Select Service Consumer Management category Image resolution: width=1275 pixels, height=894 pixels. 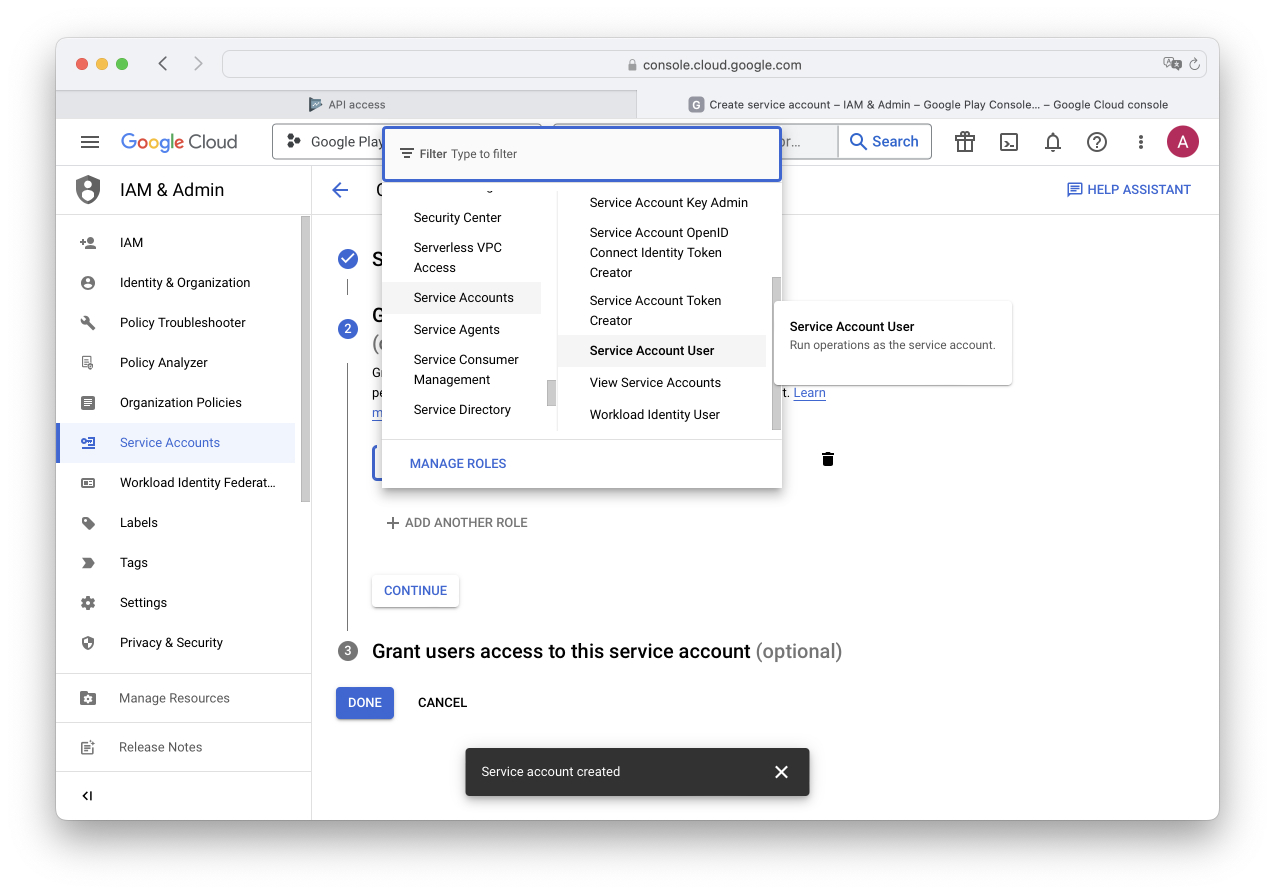pyautogui.click(x=462, y=370)
